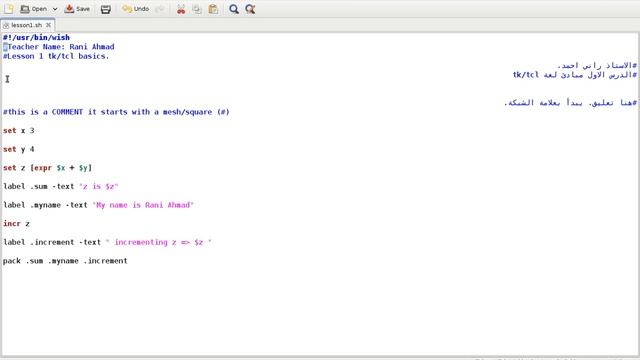Click the 'Teacher Name: Rani Ahmad' line

coord(59,47)
